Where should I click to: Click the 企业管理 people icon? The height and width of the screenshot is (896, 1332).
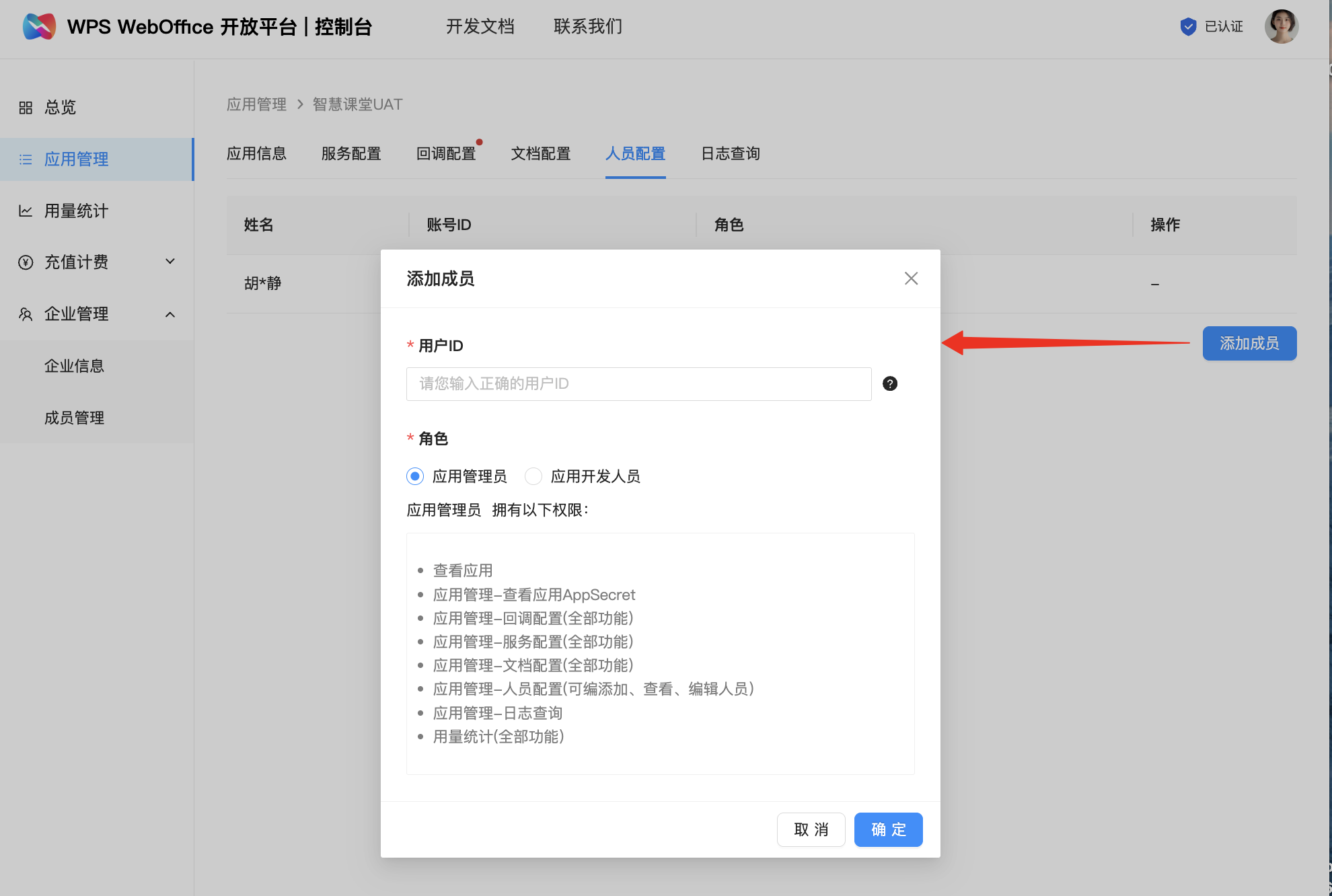pyautogui.click(x=26, y=314)
